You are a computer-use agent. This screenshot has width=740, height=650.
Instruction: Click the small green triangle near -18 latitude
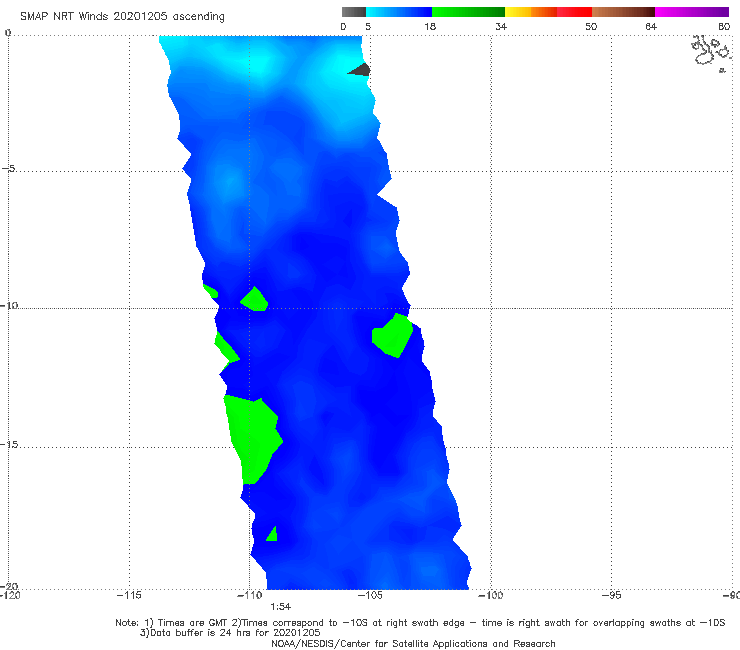[x=272, y=534]
